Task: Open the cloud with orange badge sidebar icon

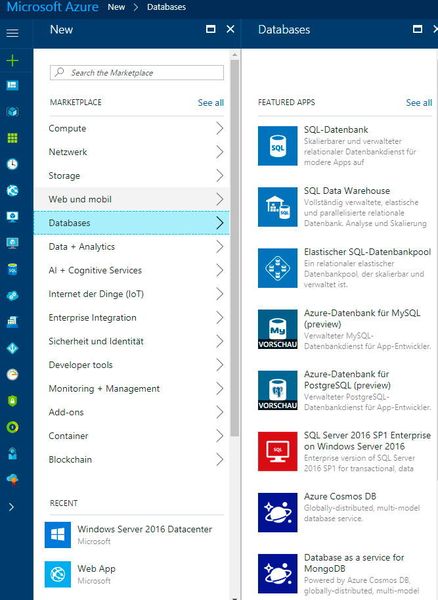Action: coord(12,479)
